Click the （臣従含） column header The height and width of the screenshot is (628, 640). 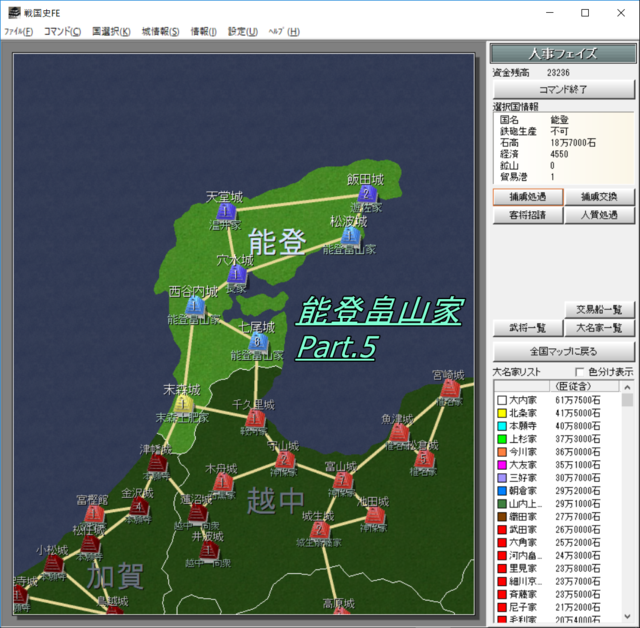(585, 386)
